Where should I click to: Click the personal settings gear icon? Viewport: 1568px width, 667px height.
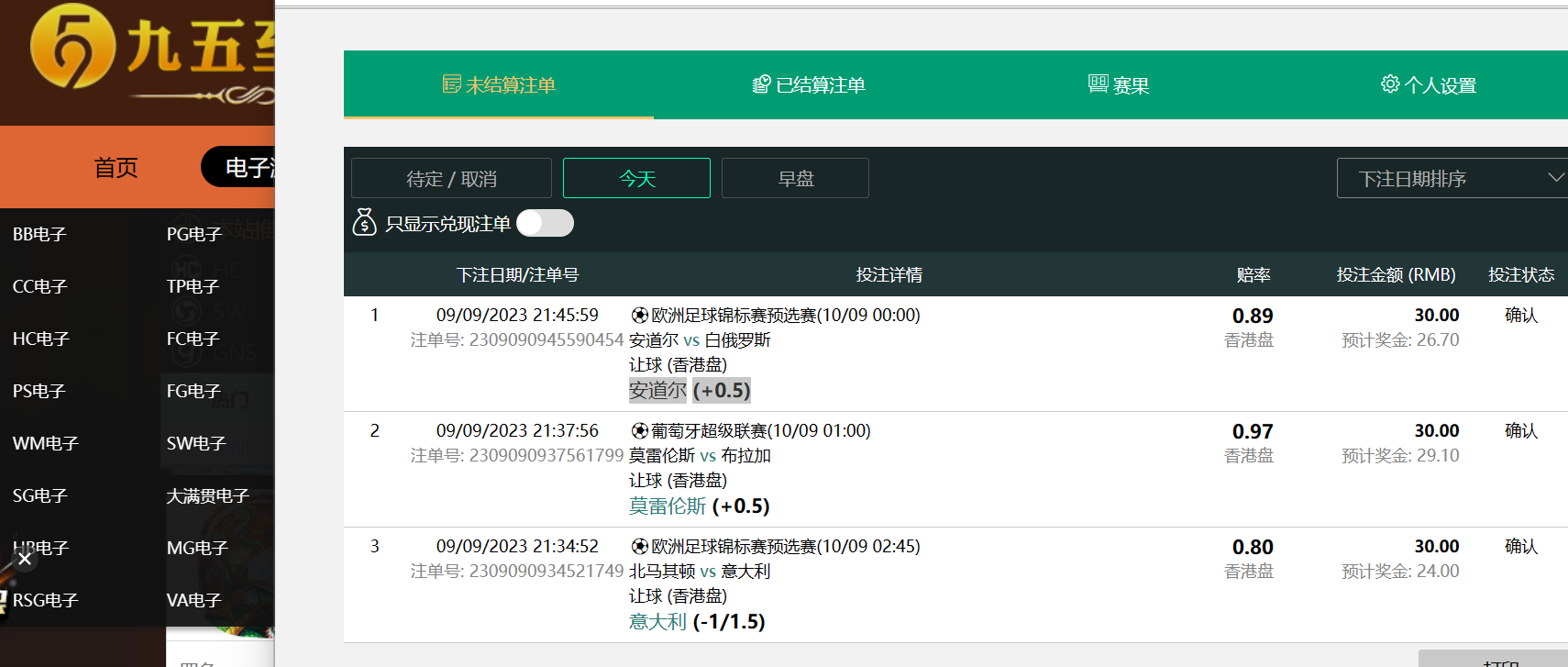tap(1390, 84)
